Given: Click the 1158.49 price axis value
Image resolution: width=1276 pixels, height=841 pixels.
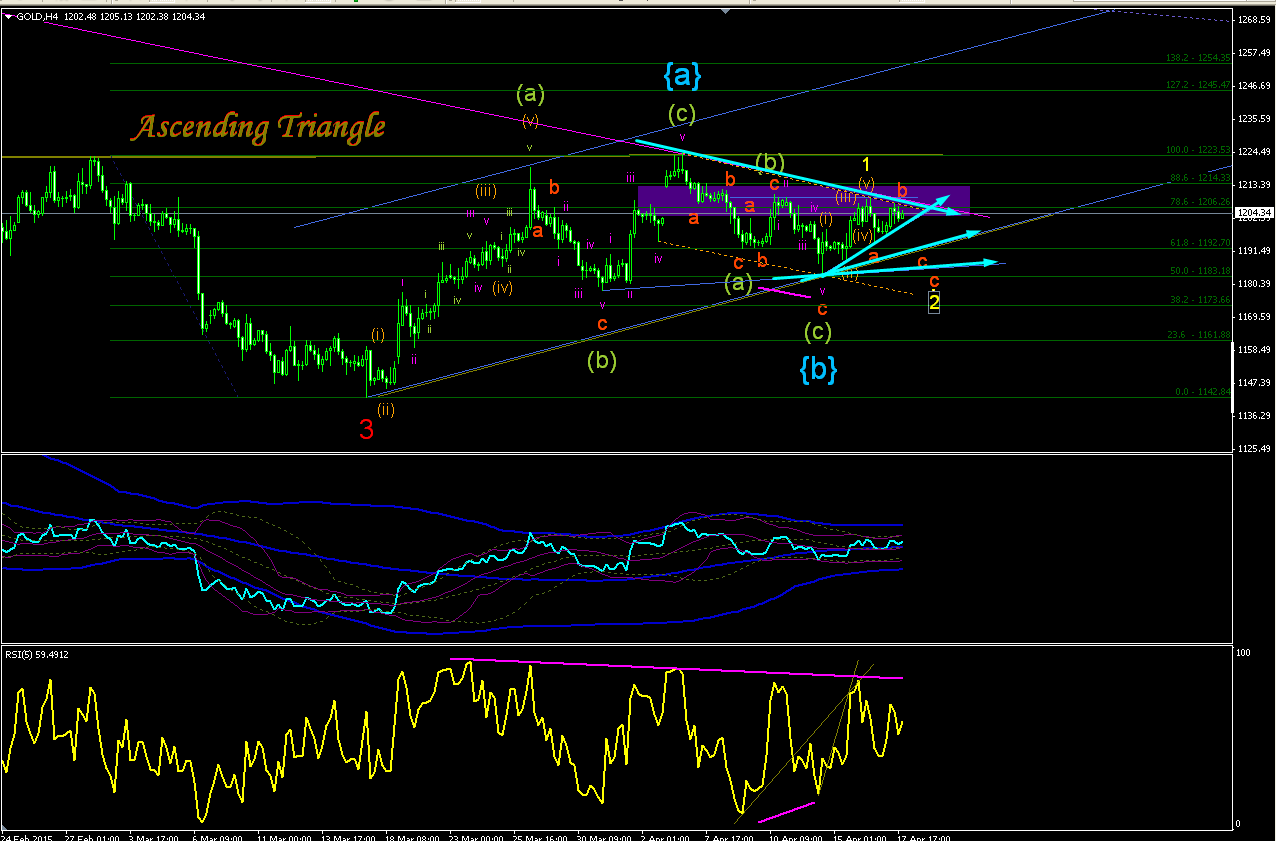Looking at the screenshot, I should click(x=1254, y=350).
